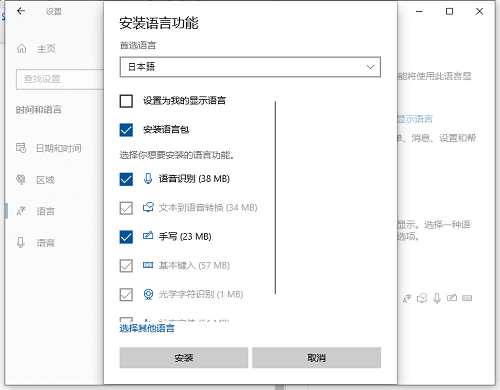
Task: Click text-to-speech feature icon in background list
Action: [422, 298]
